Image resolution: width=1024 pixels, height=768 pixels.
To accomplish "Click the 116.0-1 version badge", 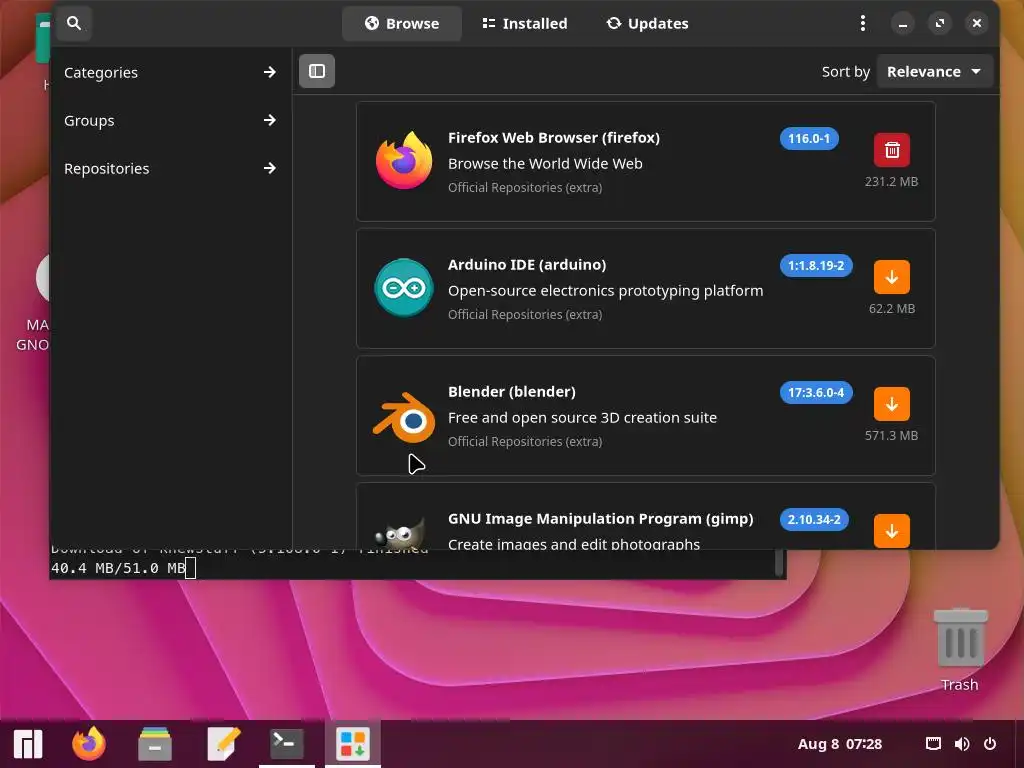I will [x=808, y=138].
